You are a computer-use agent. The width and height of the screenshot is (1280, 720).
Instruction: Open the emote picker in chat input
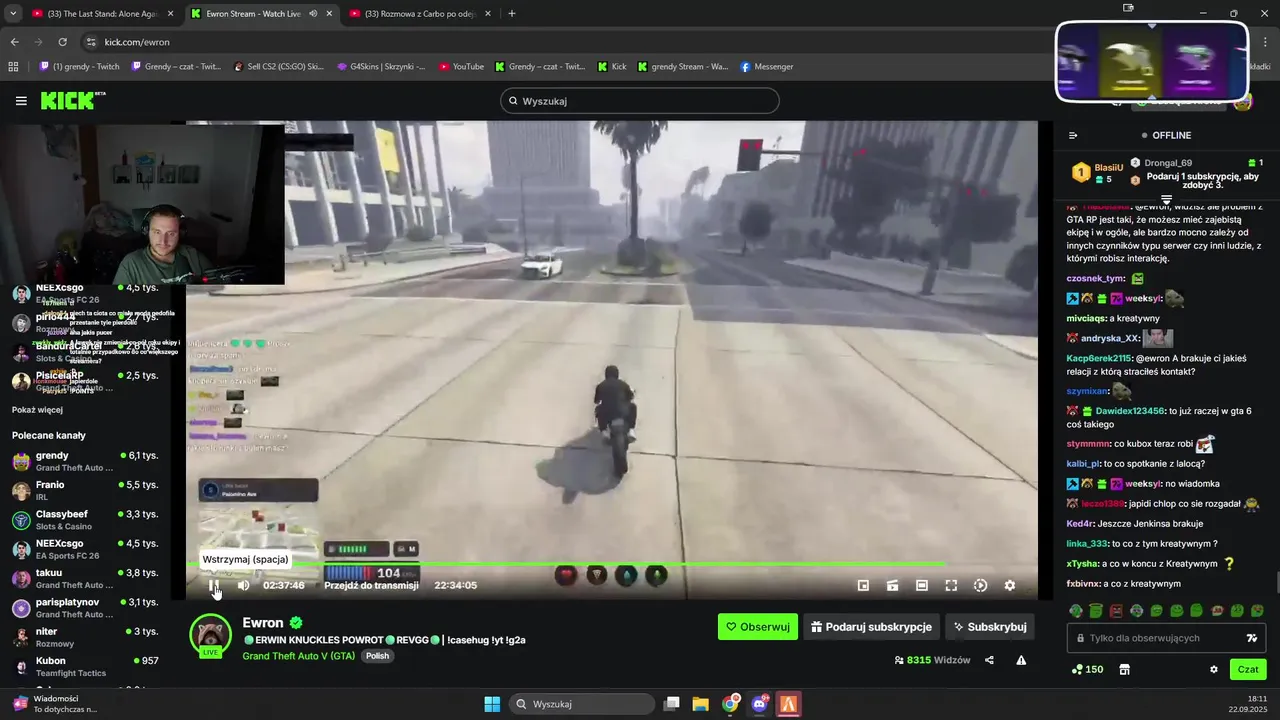coord(1251,638)
